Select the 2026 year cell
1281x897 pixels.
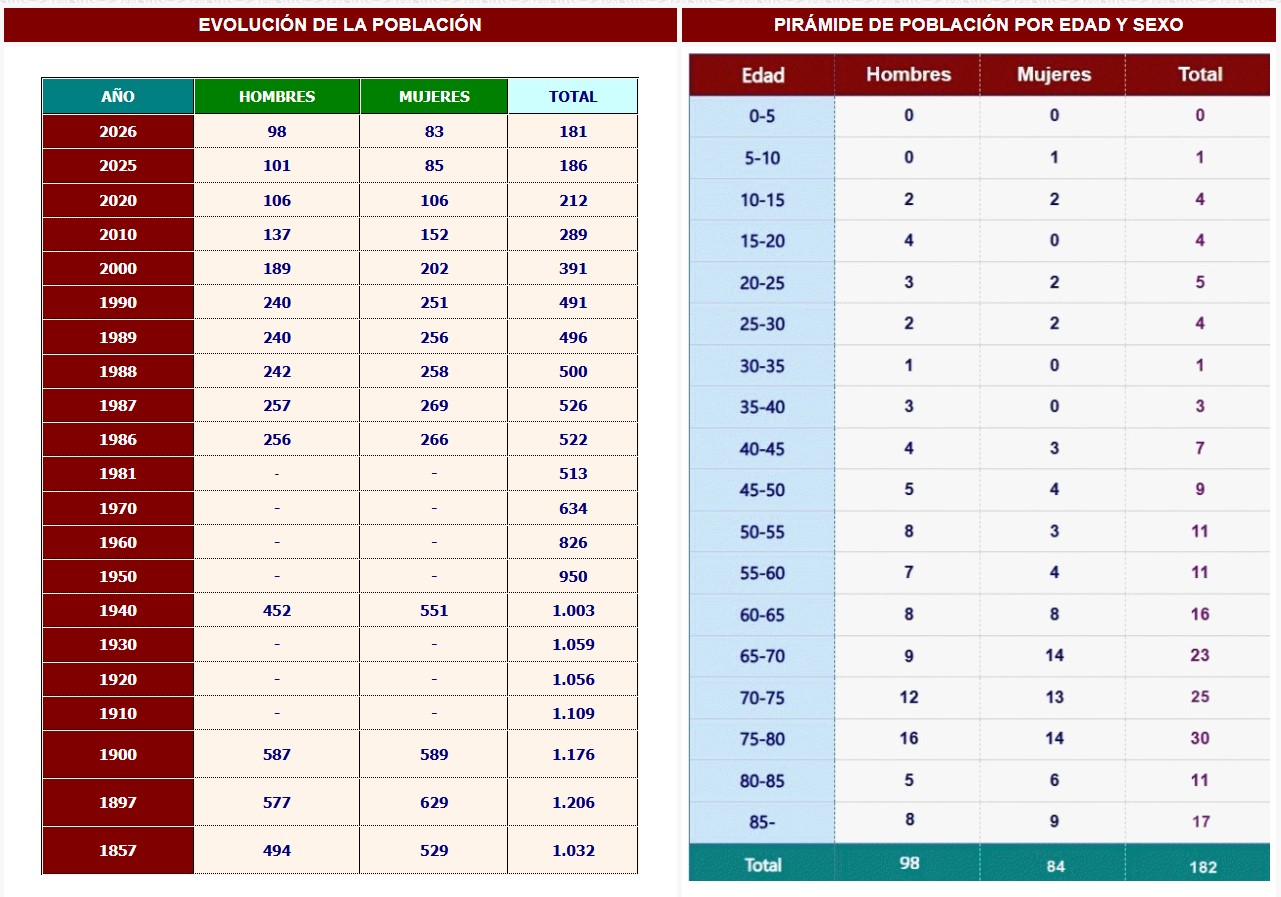point(118,132)
